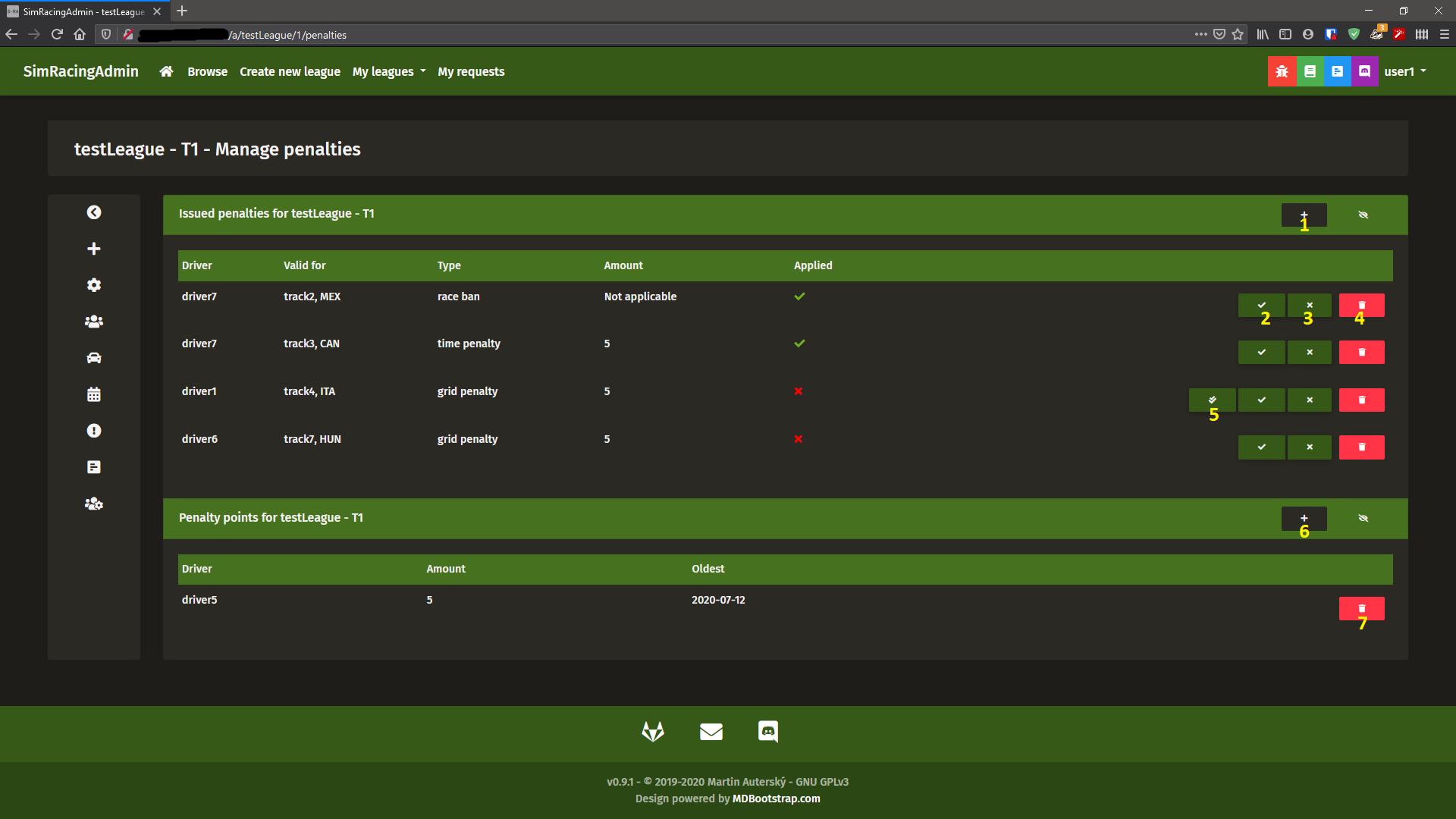Viewport: 1456px width, 819px height.
Task: Click My requests menu item
Action: pyautogui.click(x=471, y=71)
